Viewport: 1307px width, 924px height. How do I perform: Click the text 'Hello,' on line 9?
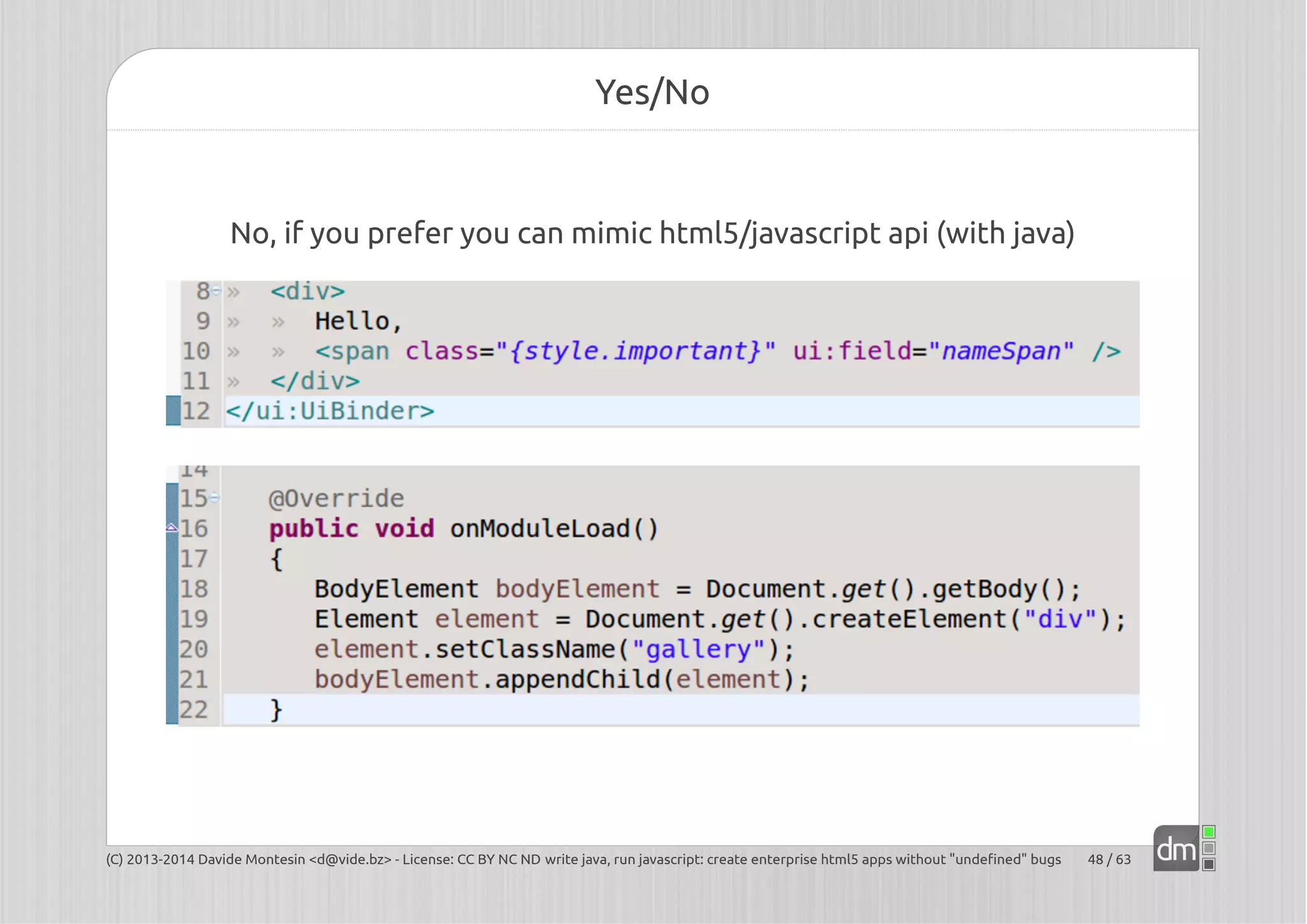point(358,321)
